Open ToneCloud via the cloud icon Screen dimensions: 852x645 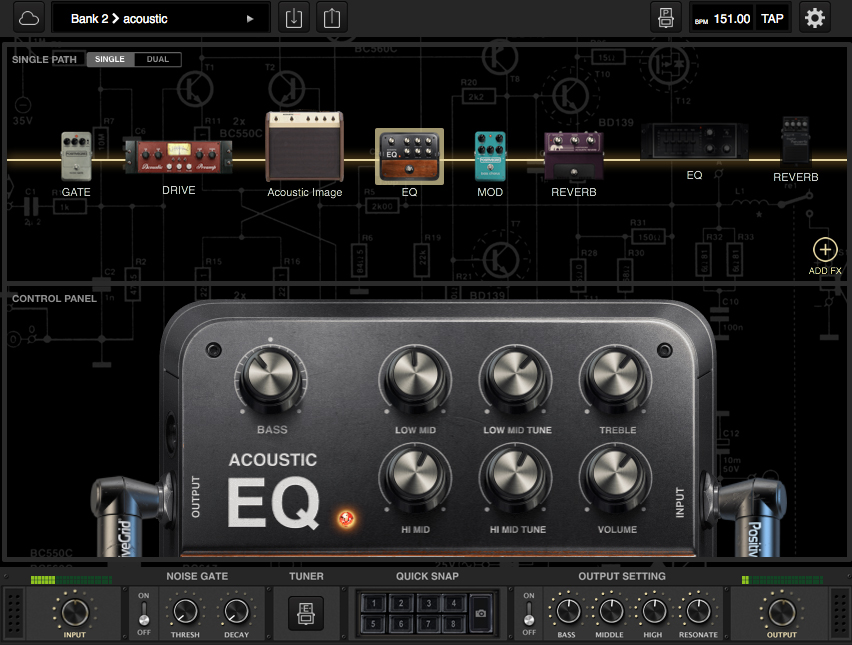point(27,17)
